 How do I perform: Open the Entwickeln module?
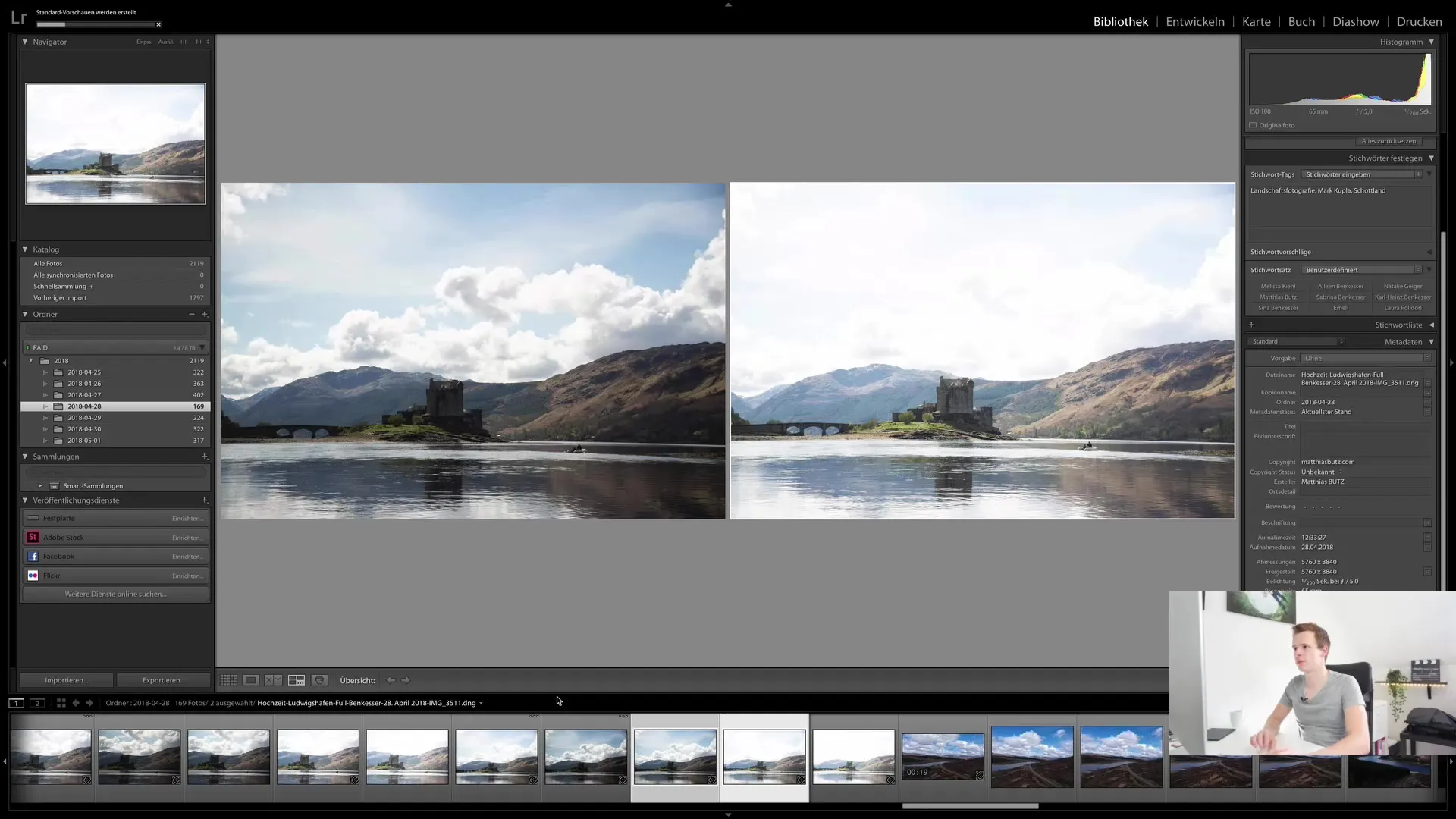(x=1195, y=21)
